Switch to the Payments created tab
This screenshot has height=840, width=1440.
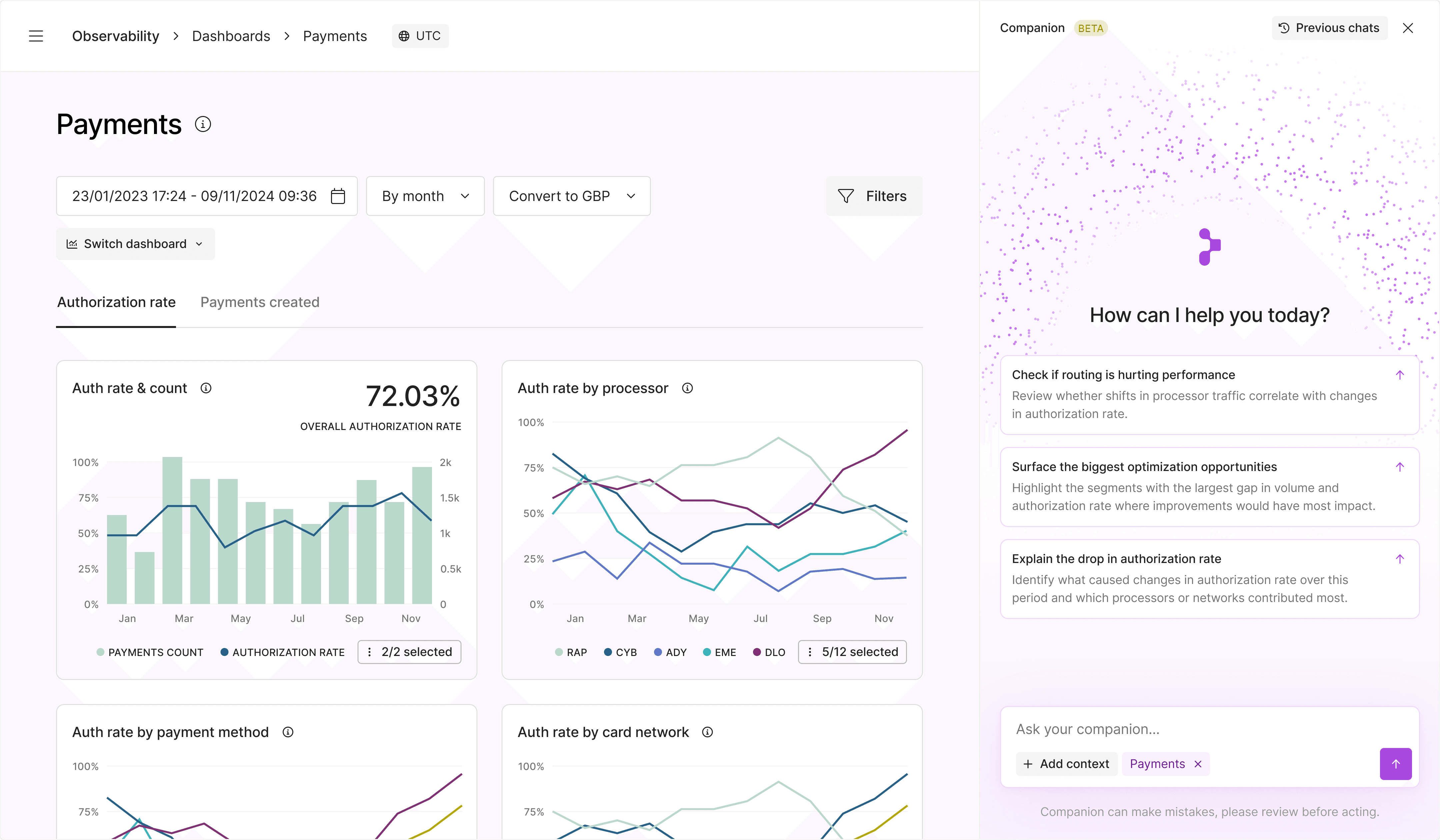[259, 302]
